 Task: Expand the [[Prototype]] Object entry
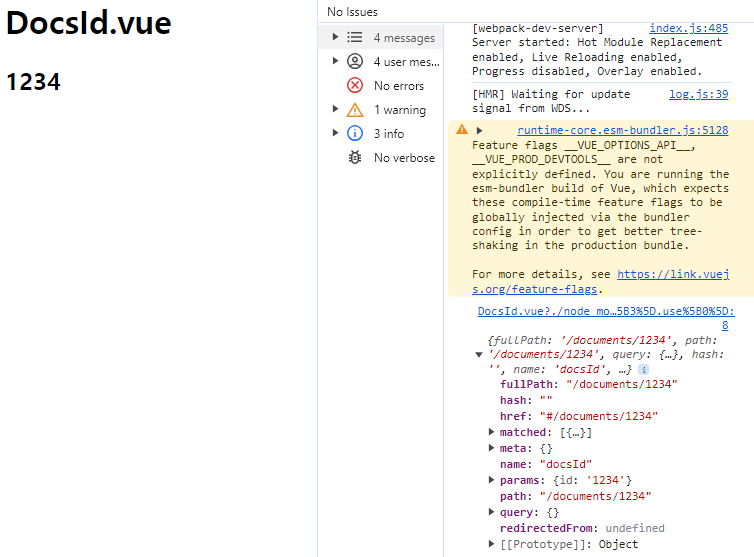click(491, 544)
